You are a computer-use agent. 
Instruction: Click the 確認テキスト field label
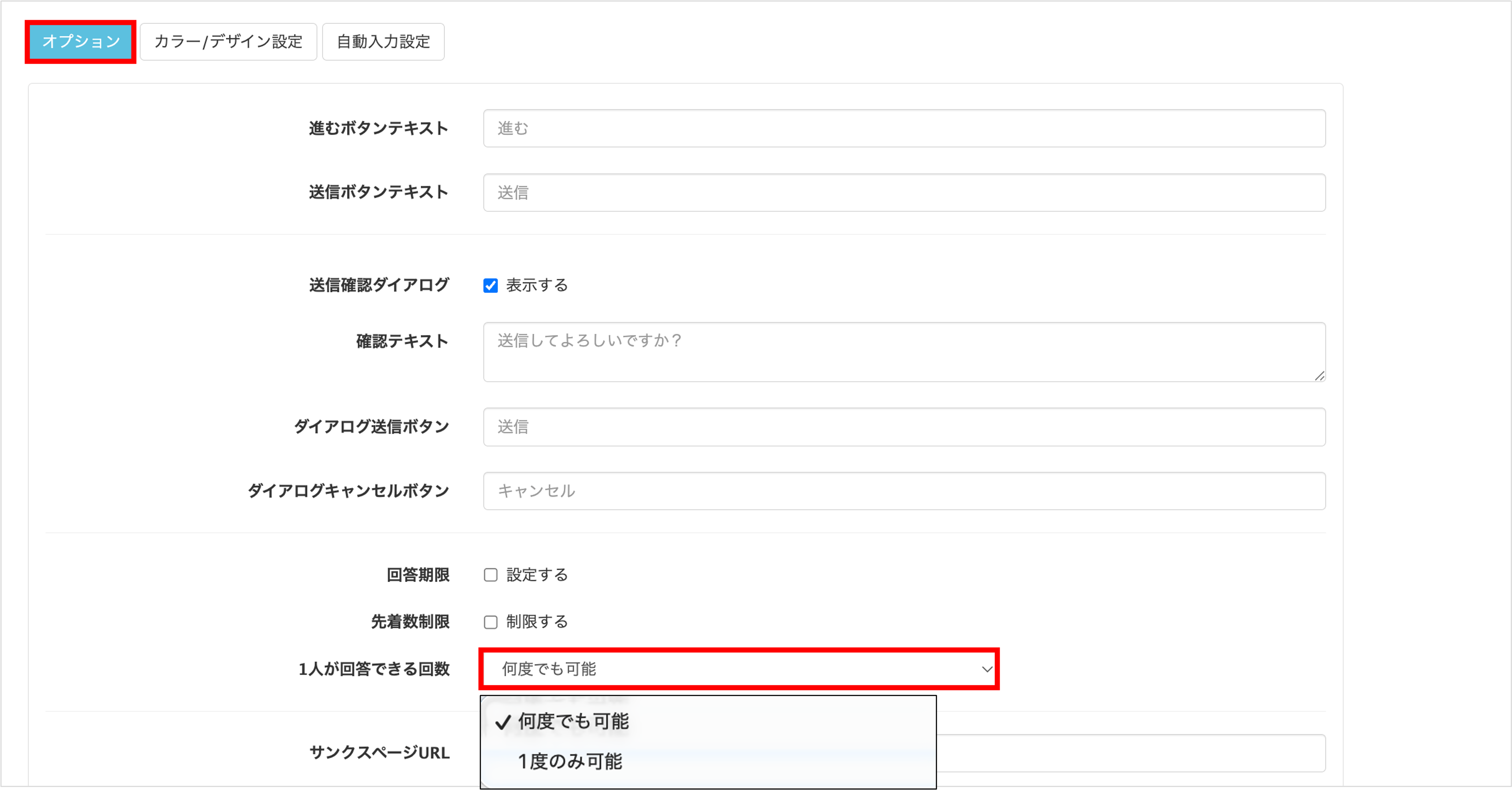[x=403, y=341]
